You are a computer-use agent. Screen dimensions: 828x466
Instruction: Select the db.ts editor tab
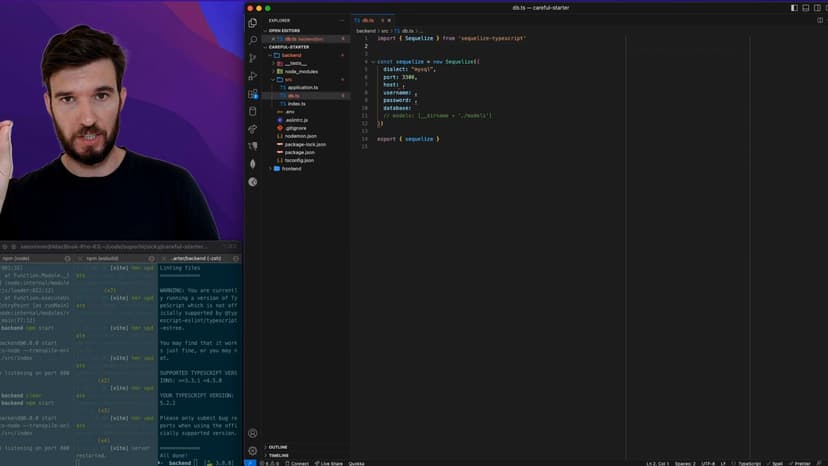(368, 20)
